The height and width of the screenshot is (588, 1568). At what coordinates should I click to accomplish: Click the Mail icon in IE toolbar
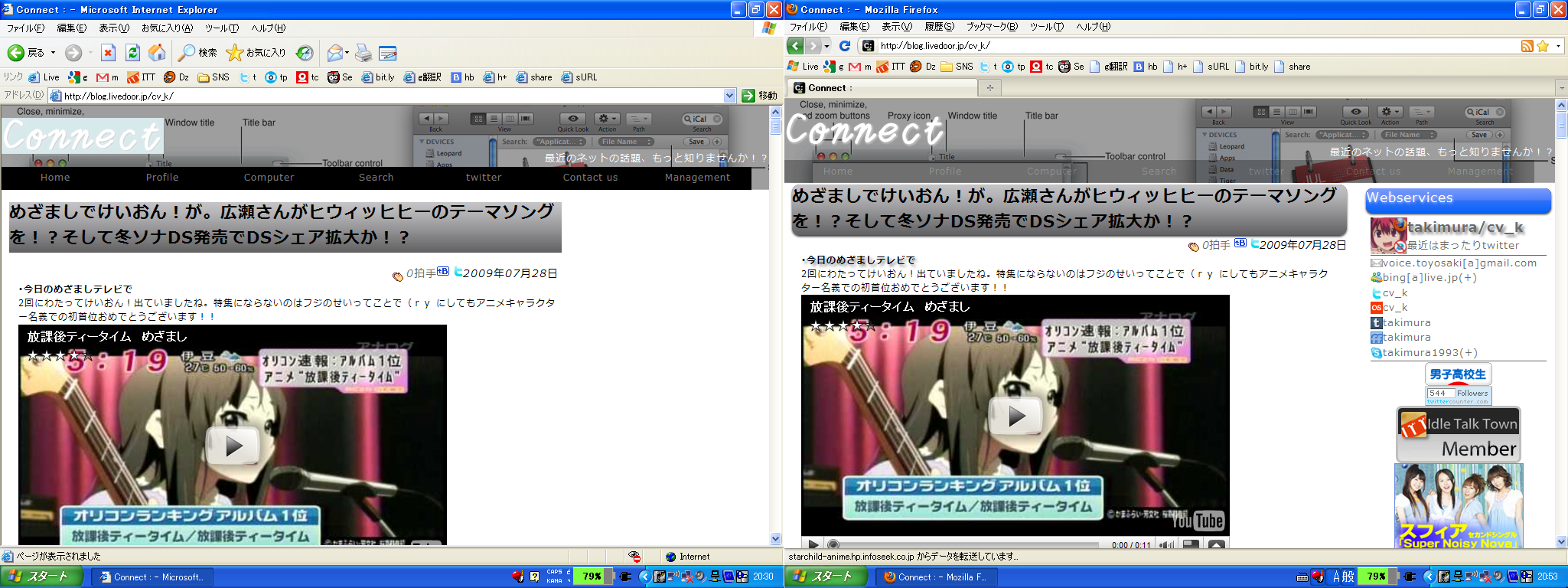334,53
